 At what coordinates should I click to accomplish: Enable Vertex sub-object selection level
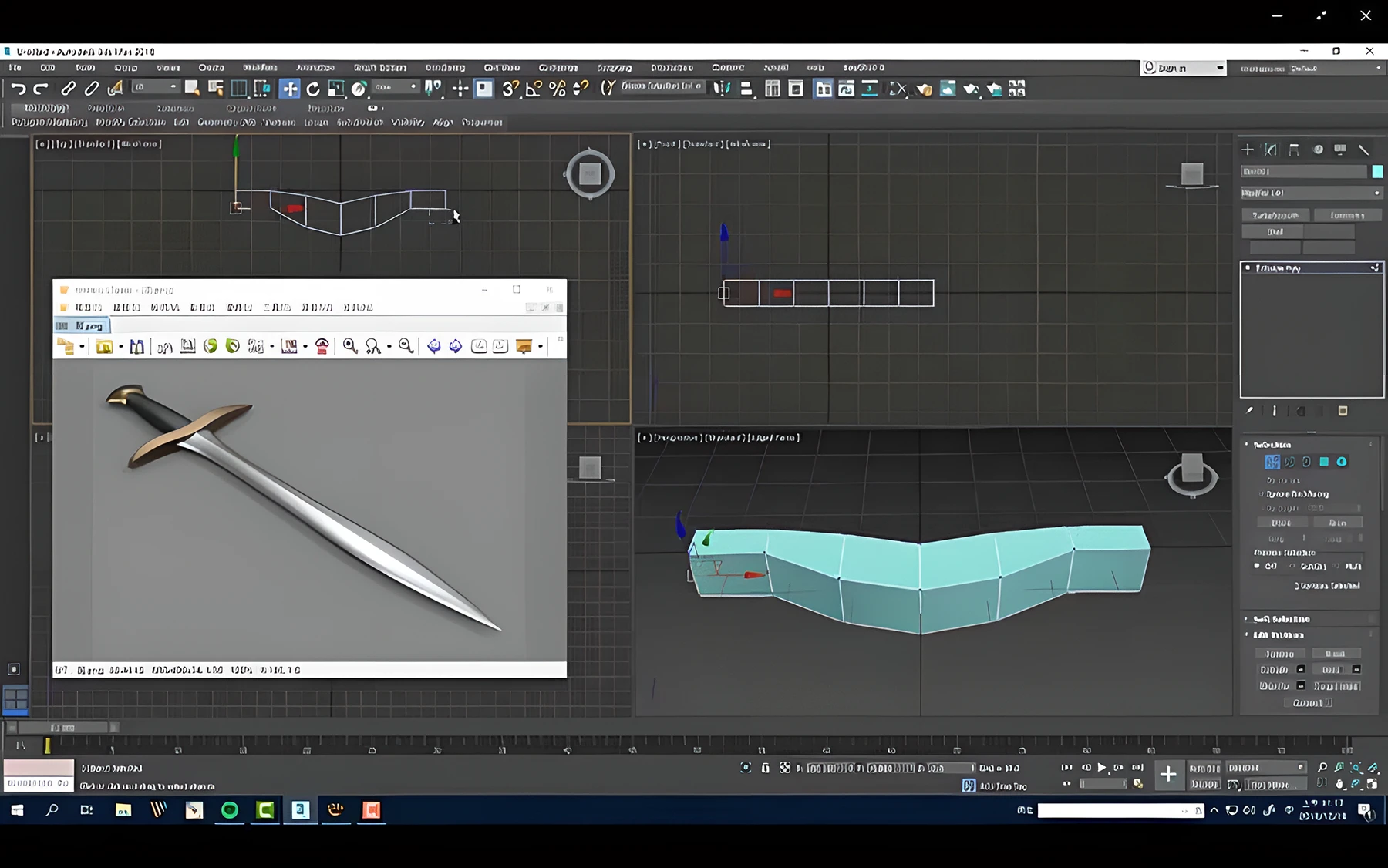click(x=1272, y=462)
